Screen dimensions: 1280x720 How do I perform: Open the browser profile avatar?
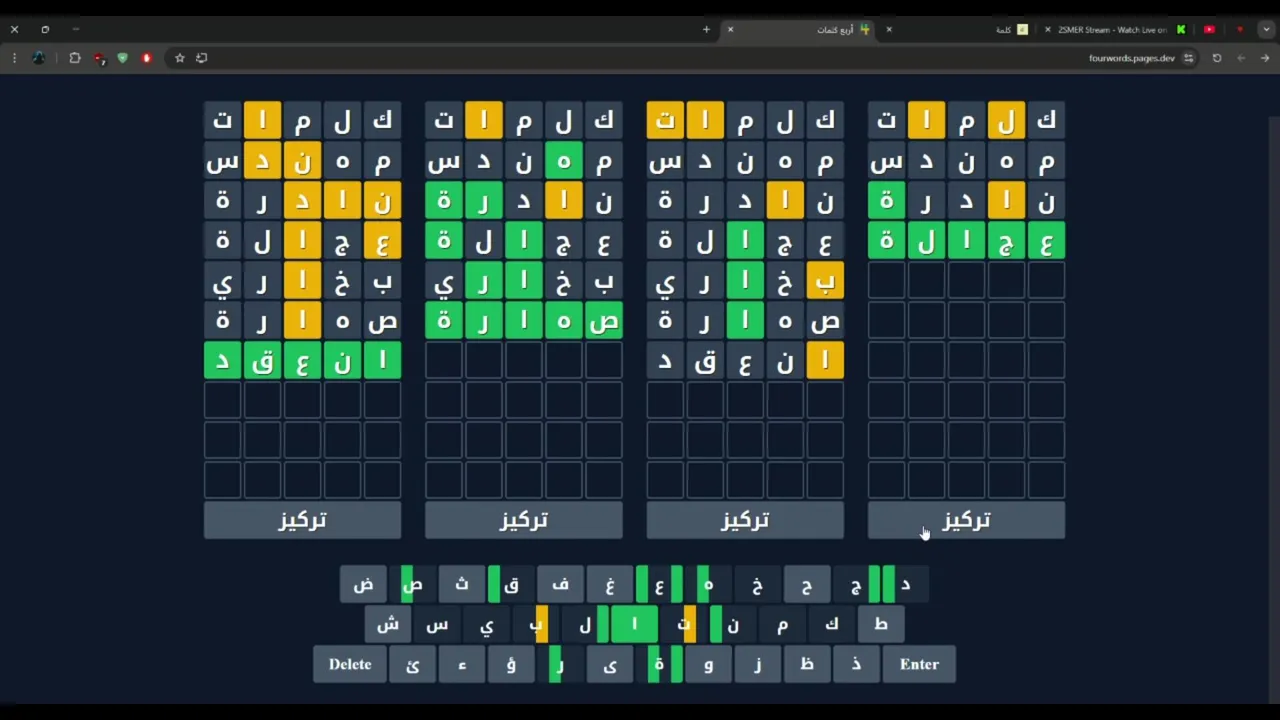coord(39,58)
